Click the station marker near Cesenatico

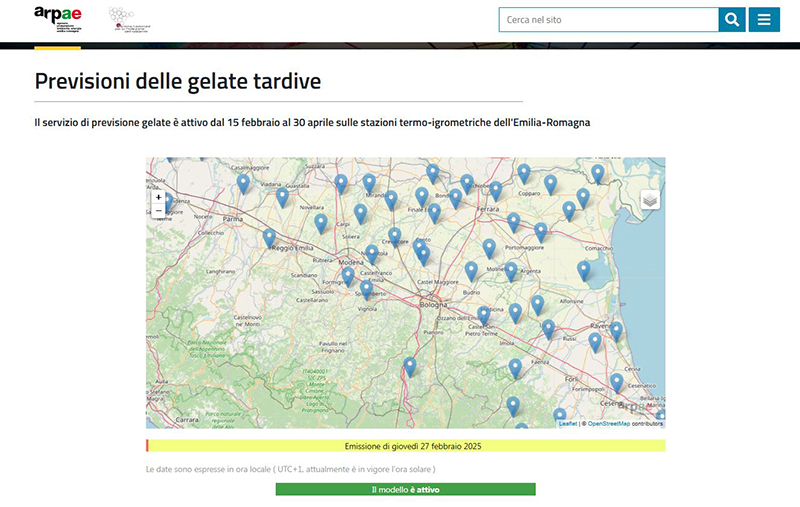click(x=617, y=382)
